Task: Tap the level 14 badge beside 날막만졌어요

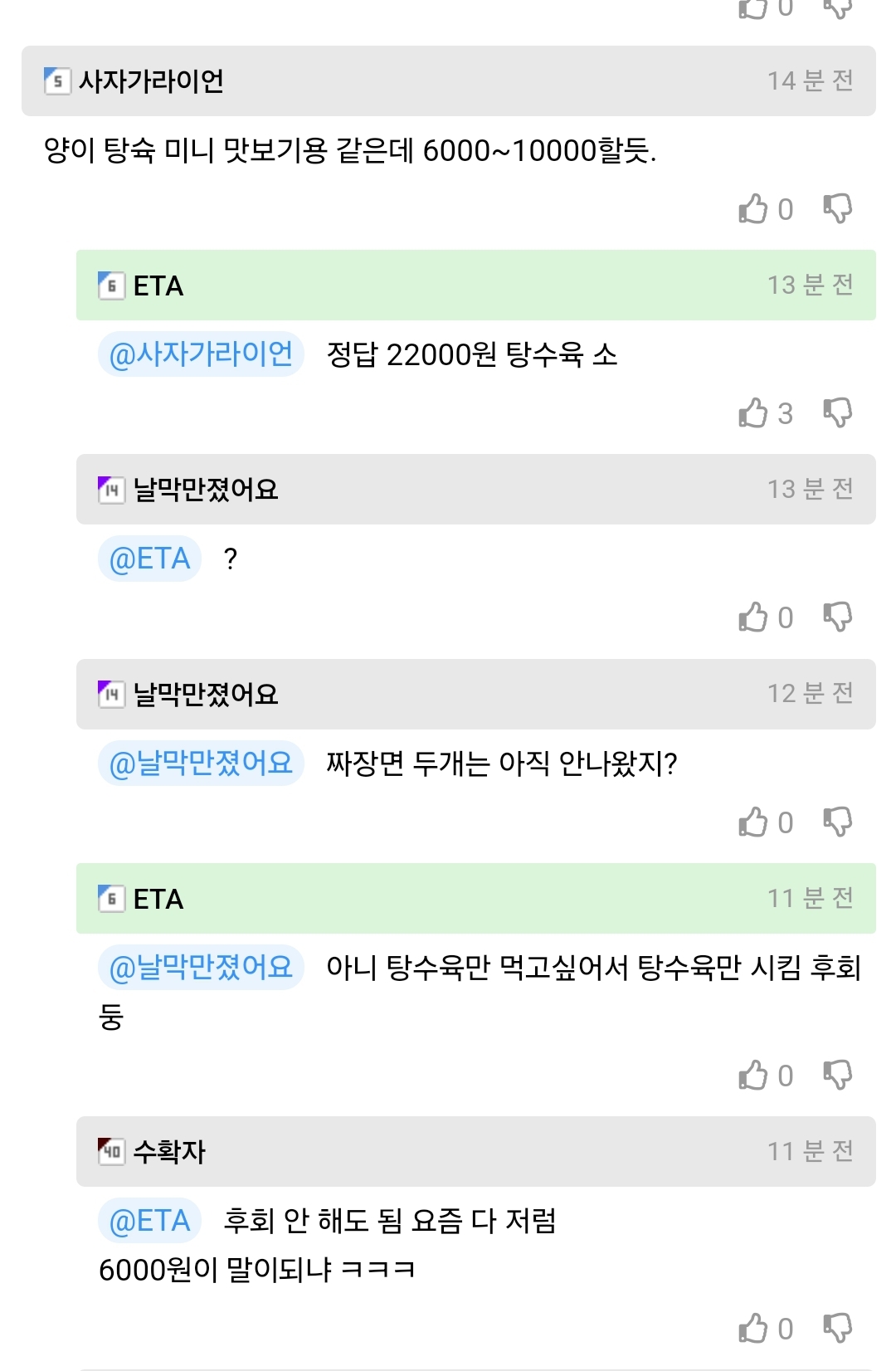Action: click(x=111, y=490)
